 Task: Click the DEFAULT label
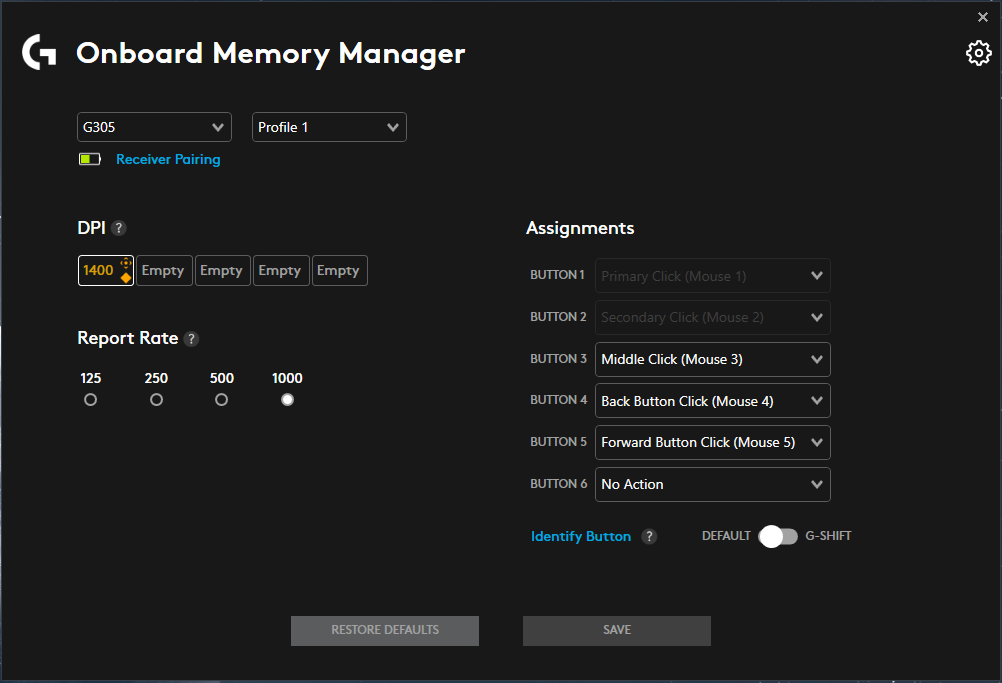pos(726,536)
